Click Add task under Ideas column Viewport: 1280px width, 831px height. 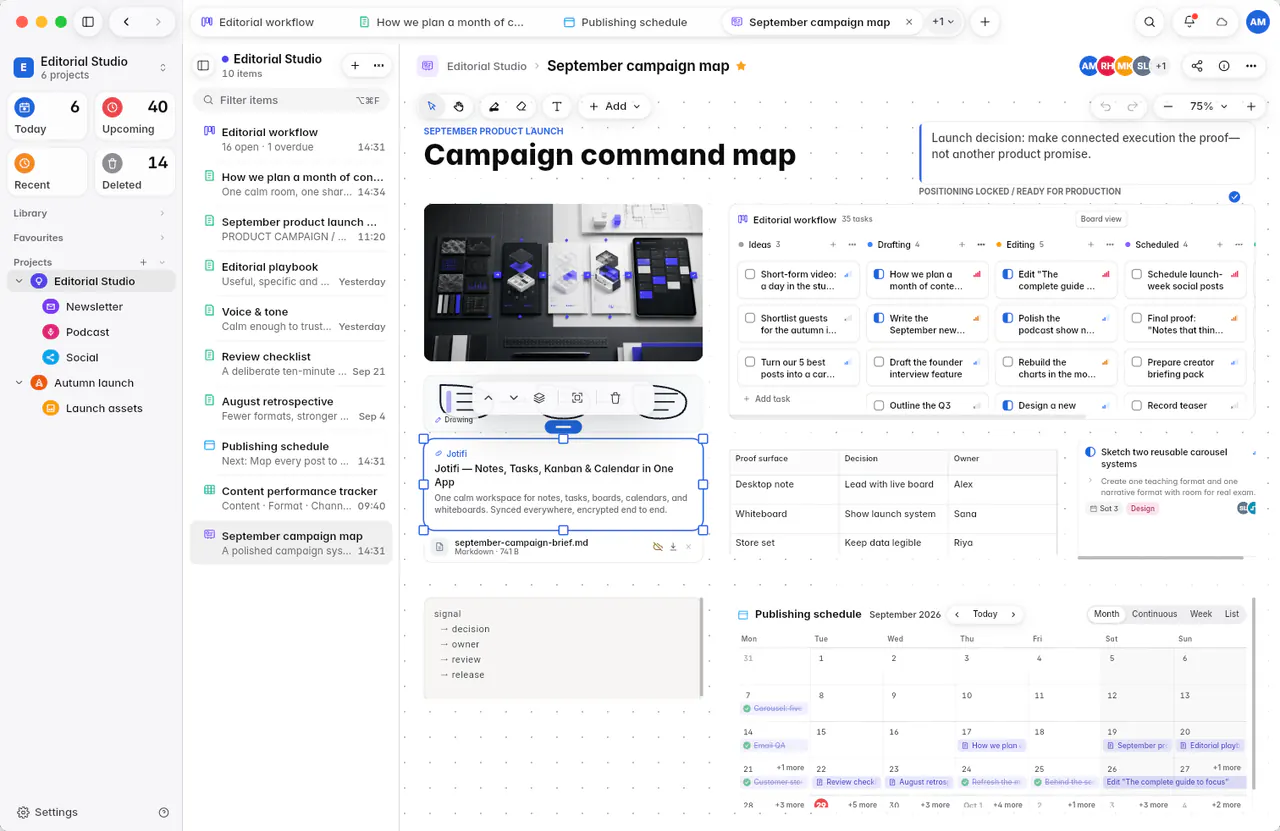[x=767, y=399]
